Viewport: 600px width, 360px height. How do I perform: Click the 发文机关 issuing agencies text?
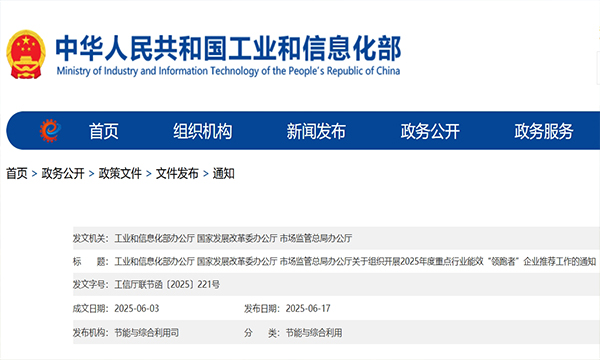(x=233, y=238)
